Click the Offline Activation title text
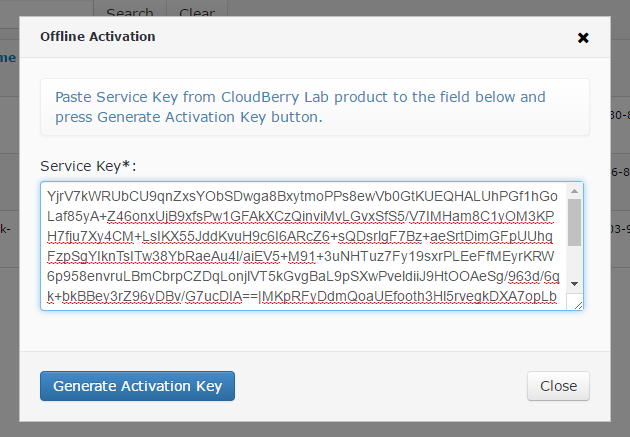Image resolution: width=630 pixels, height=437 pixels. [98, 37]
